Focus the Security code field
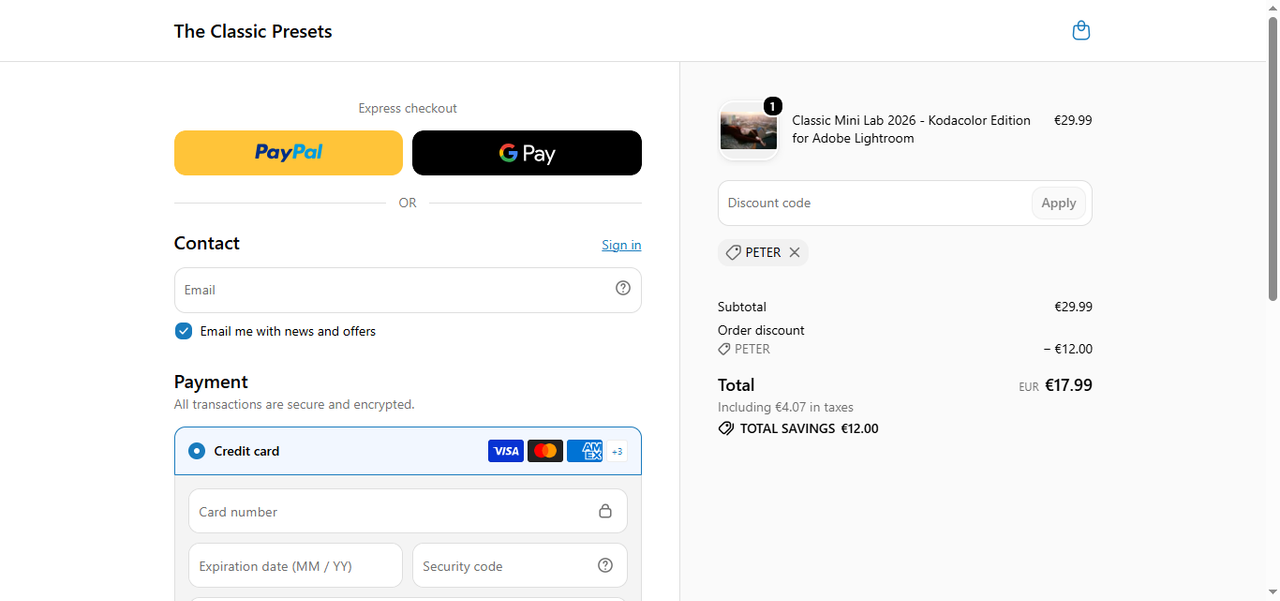The width and height of the screenshot is (1280, 601). click(x=520, y=565)
